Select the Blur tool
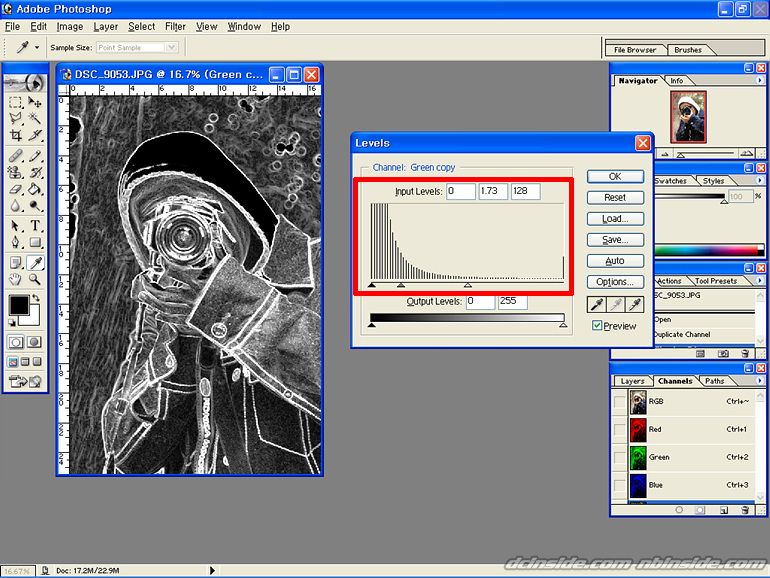This screenshot has width=770, height=578. (x=15, y=205)
